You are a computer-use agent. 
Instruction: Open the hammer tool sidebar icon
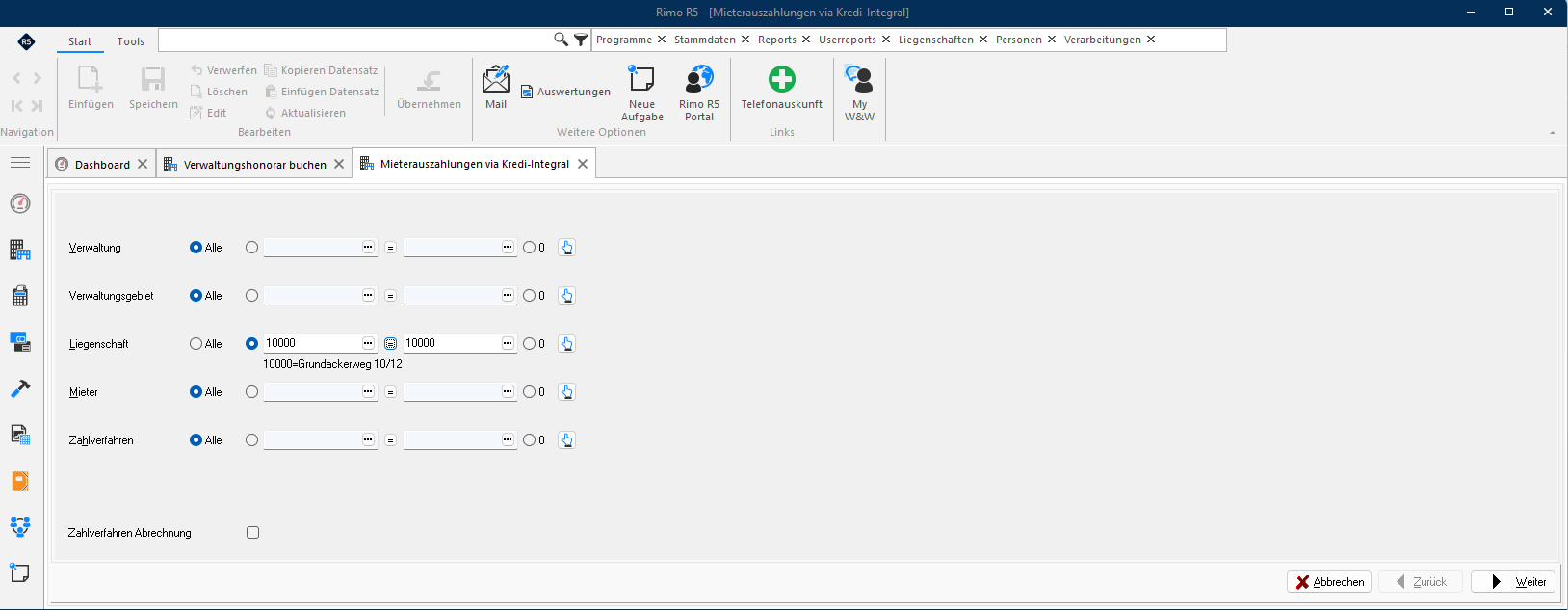tap(20, 388)
